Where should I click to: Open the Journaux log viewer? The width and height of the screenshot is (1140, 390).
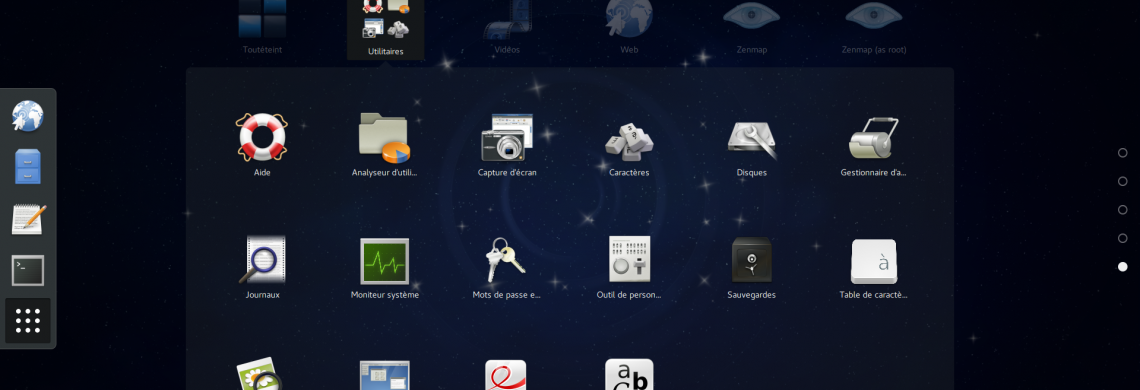pyautogui.click(x=262, y=260)
